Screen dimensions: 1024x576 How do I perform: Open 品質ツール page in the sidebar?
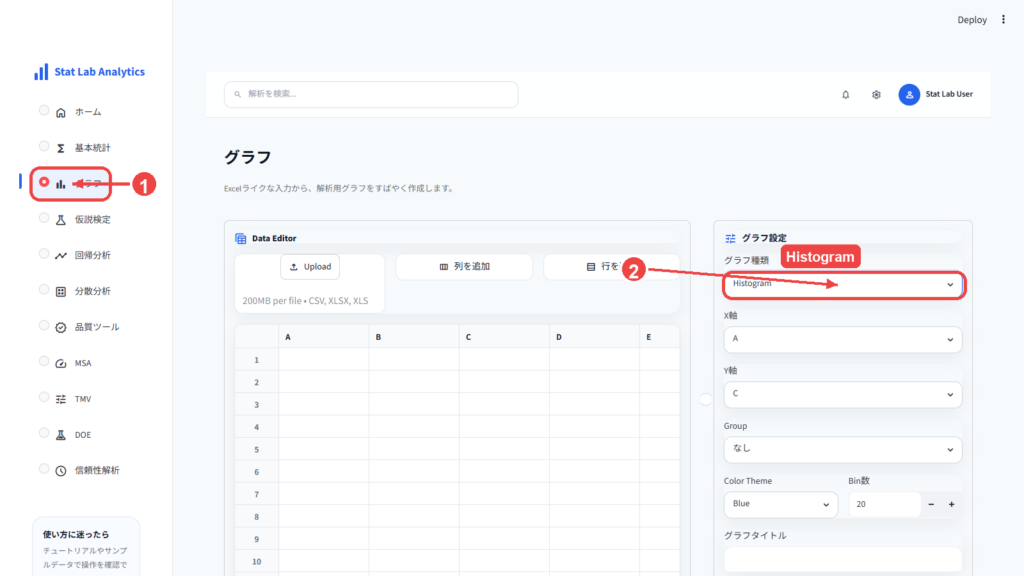97,327
